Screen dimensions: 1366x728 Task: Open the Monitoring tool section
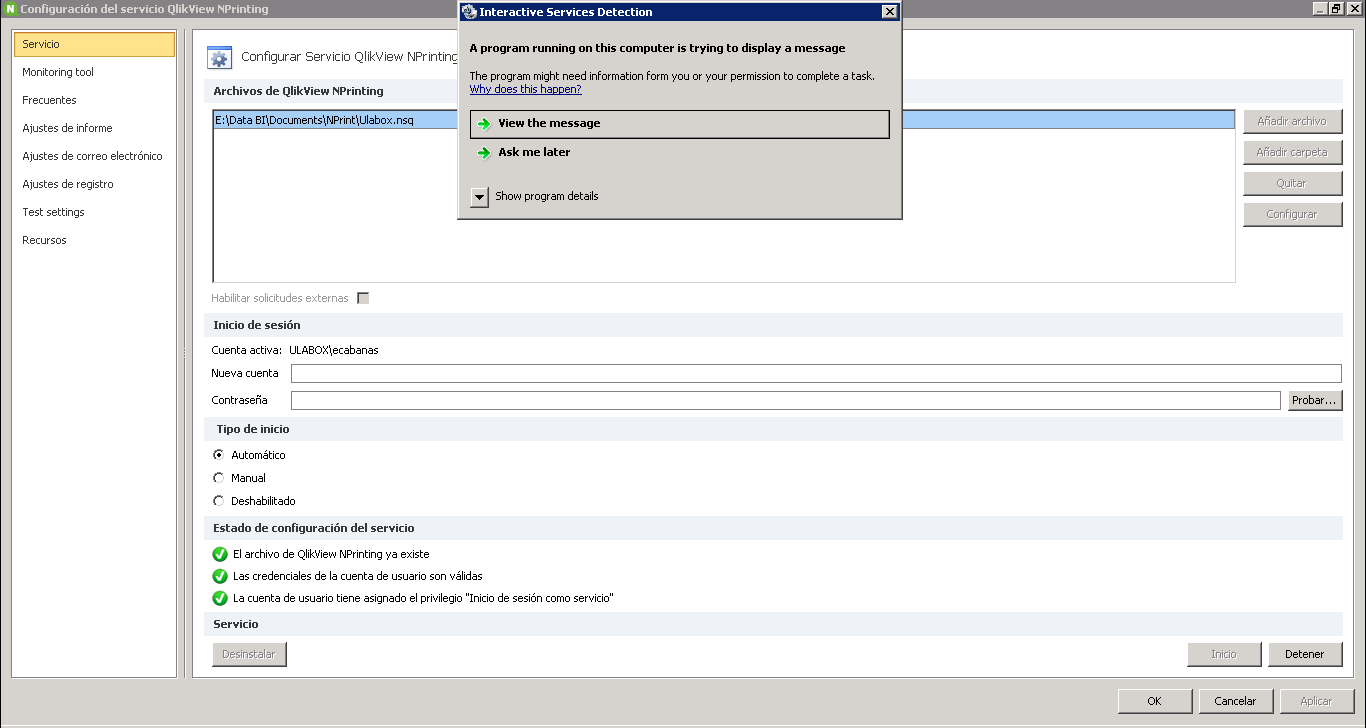(x=94, y=72)
